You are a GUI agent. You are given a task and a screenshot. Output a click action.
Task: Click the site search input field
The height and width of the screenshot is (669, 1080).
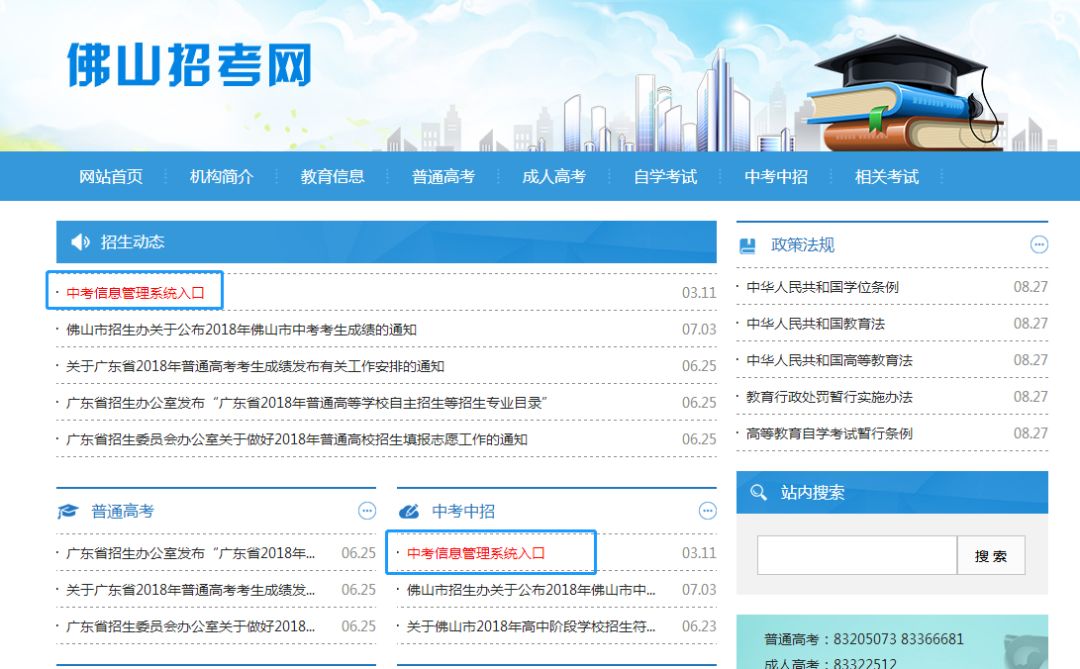pos(856,556)
